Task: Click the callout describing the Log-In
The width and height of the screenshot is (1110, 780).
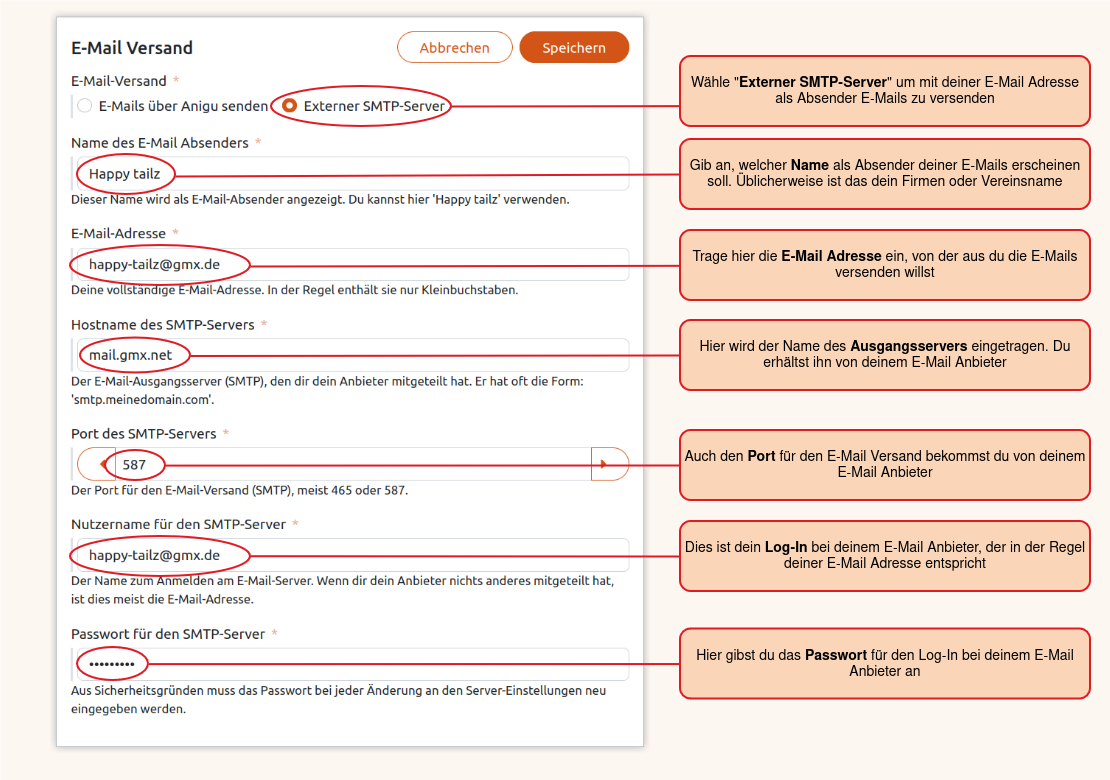Action: click(884, 555)
